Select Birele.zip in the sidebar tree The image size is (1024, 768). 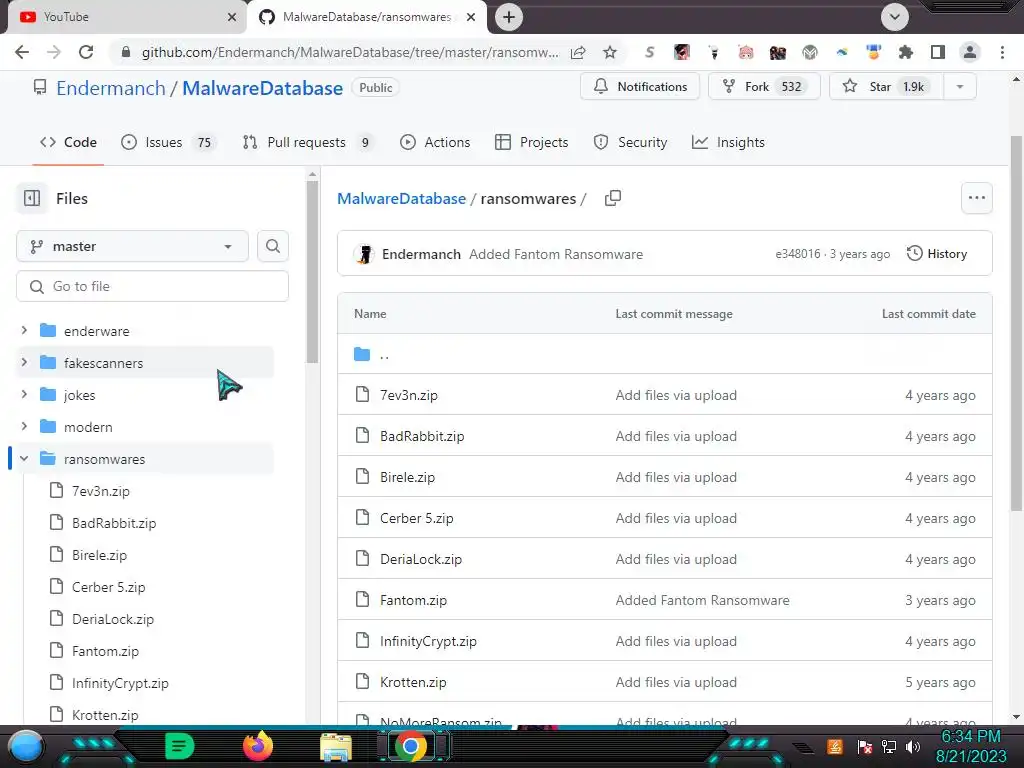point(99,555)
